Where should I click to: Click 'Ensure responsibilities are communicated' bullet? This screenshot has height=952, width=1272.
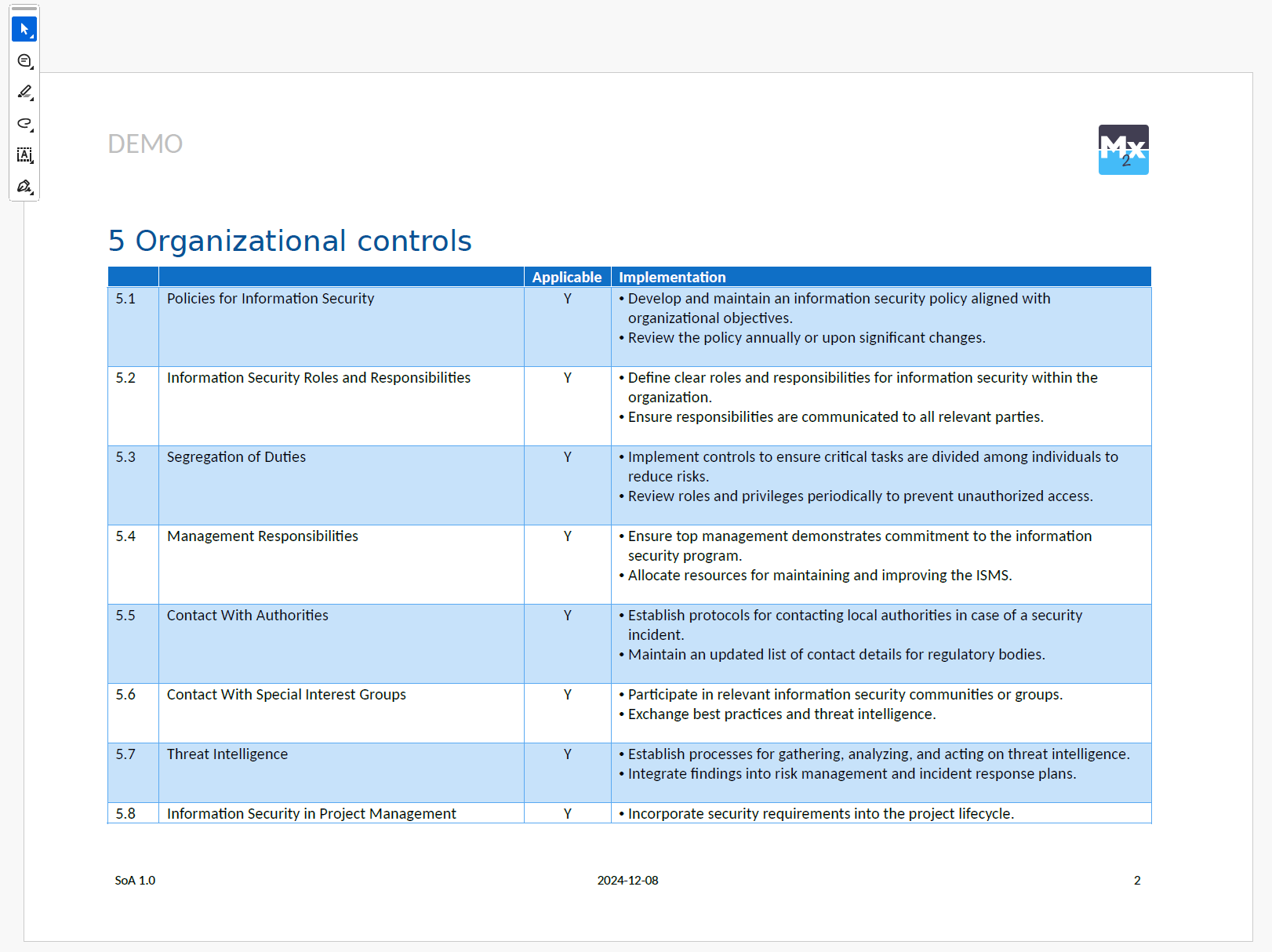[x=831, y=417]
